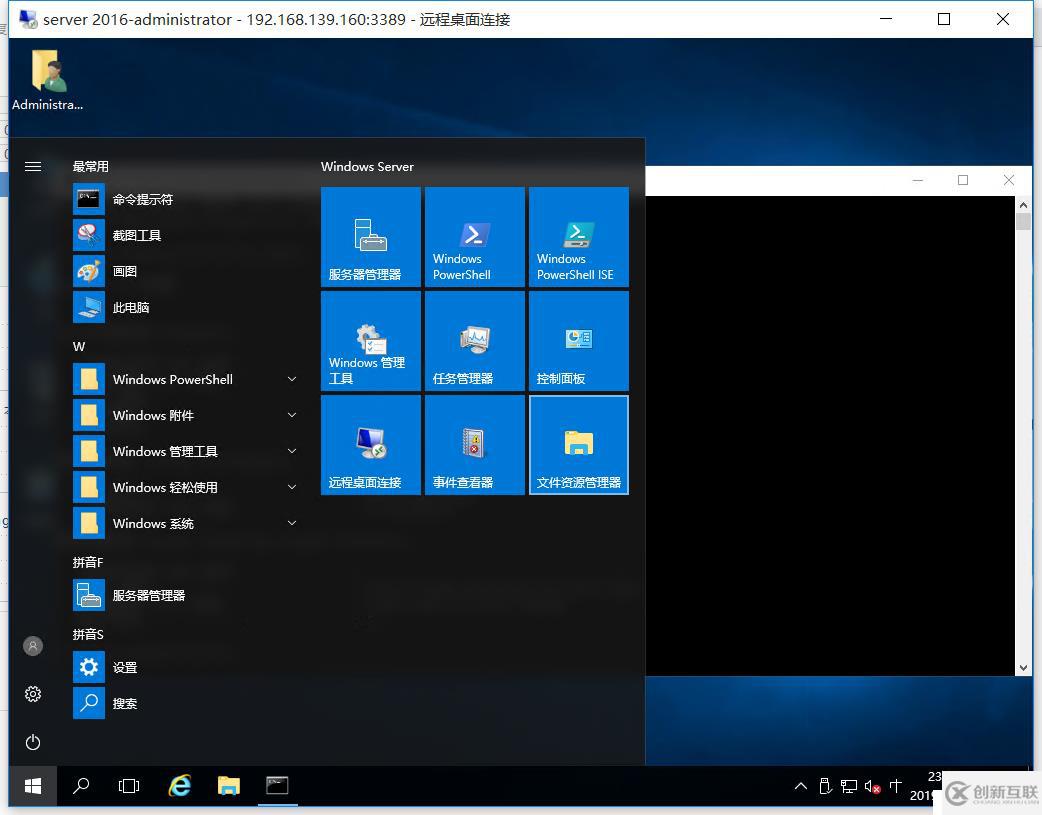Image resolution: width=1042 pixels, height=815 pixels.
Task: Maximize the background console window
Action: 963,180
